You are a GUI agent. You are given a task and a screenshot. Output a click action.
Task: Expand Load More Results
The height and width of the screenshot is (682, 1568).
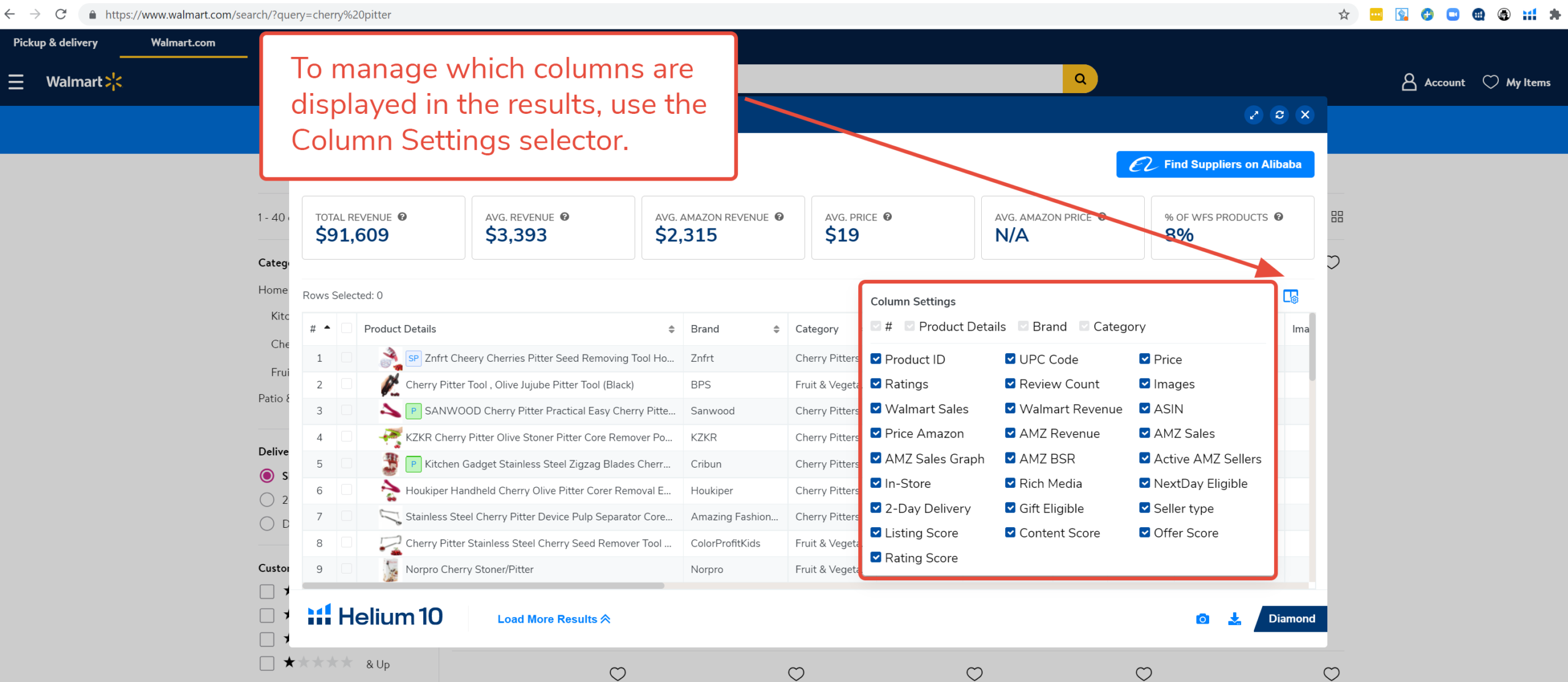(553, 619)
